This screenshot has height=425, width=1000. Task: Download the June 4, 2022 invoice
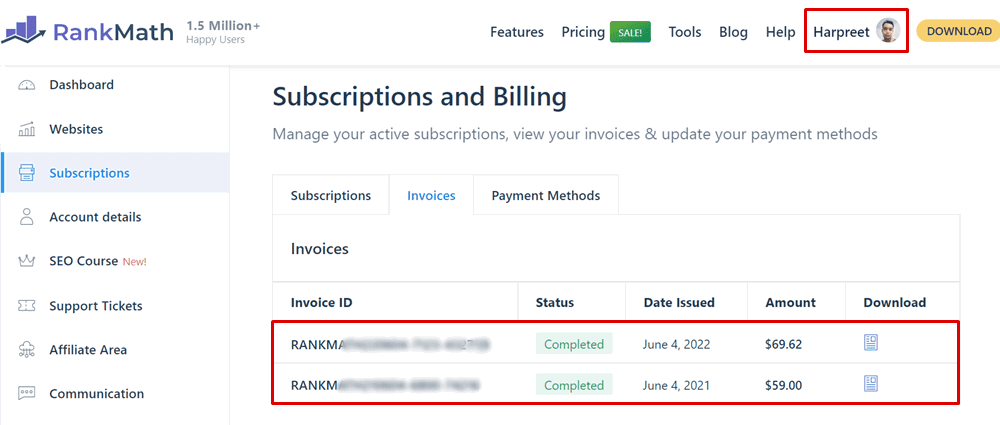(x=871, y=343)
